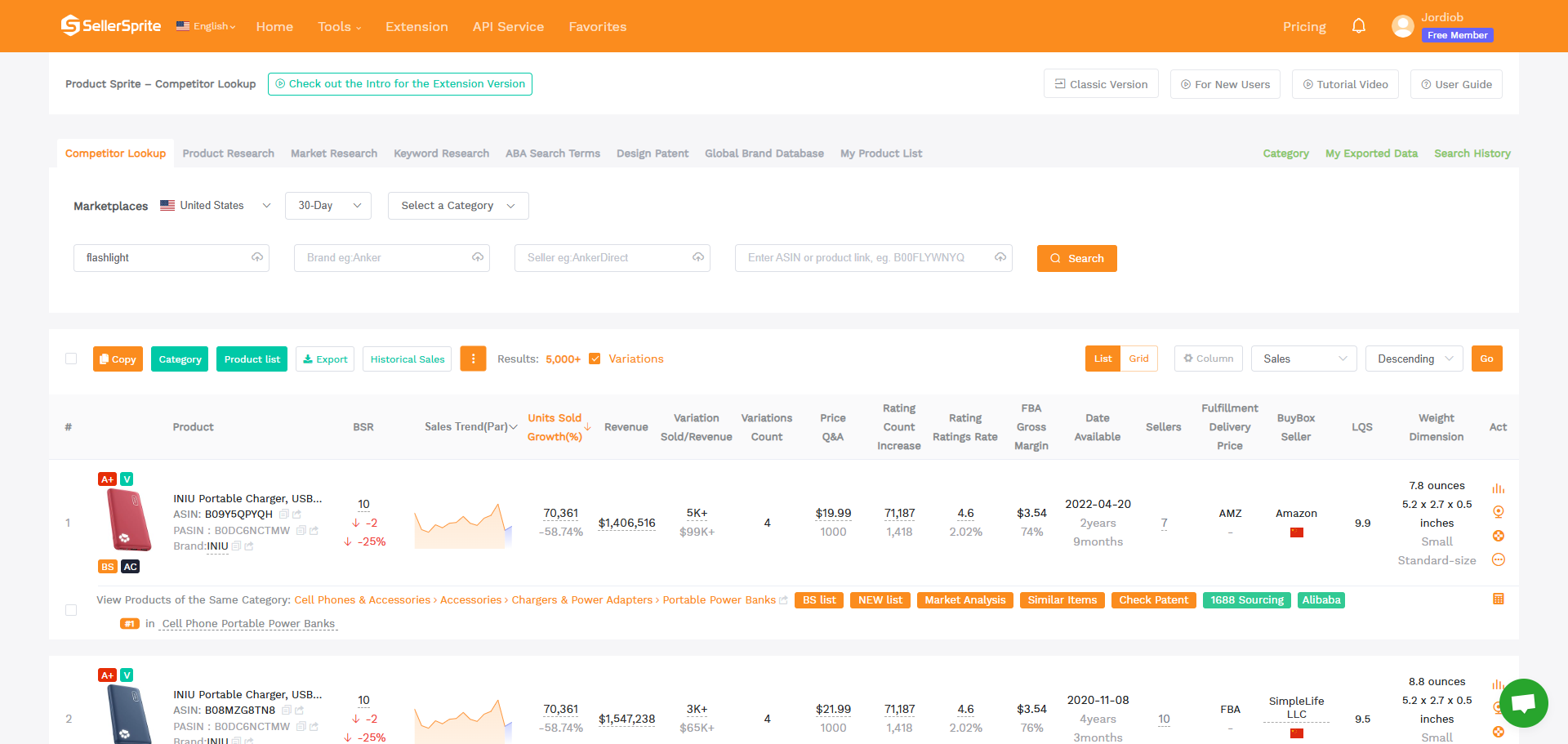Open the bar chart icon for the first product
This screenshot has width=1568, height=744.
(1499, 488)
